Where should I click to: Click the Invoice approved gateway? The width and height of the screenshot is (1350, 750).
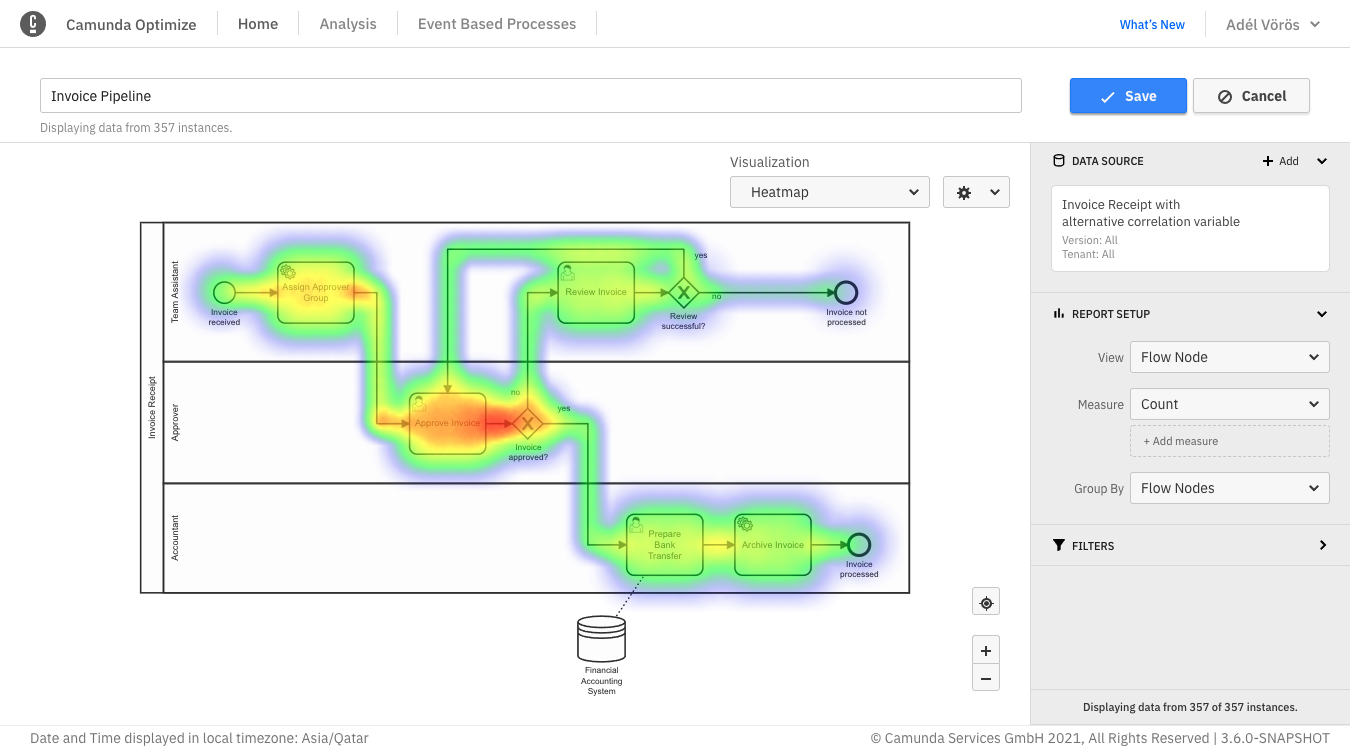[527, 422]
